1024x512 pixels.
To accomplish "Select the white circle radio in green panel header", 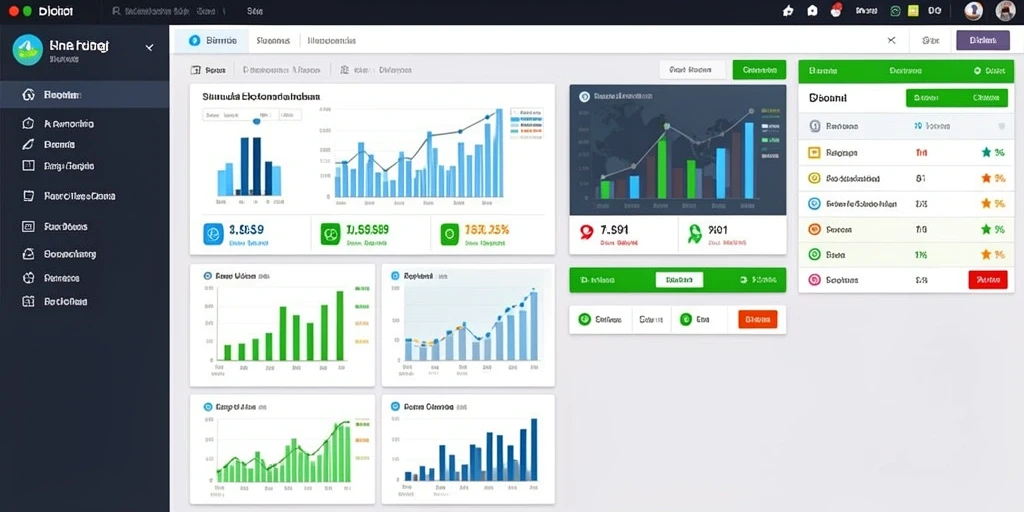I will pyautogui.click(x=977, y=71).
